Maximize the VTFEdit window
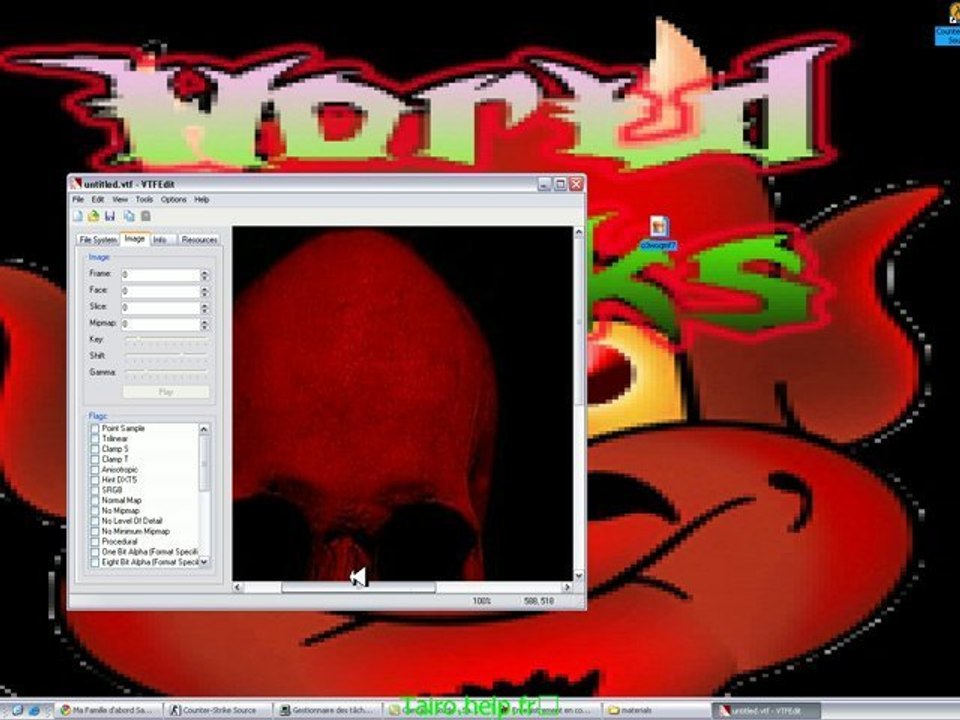The height and width of the screenshot is (720, 960). point(560,184)
